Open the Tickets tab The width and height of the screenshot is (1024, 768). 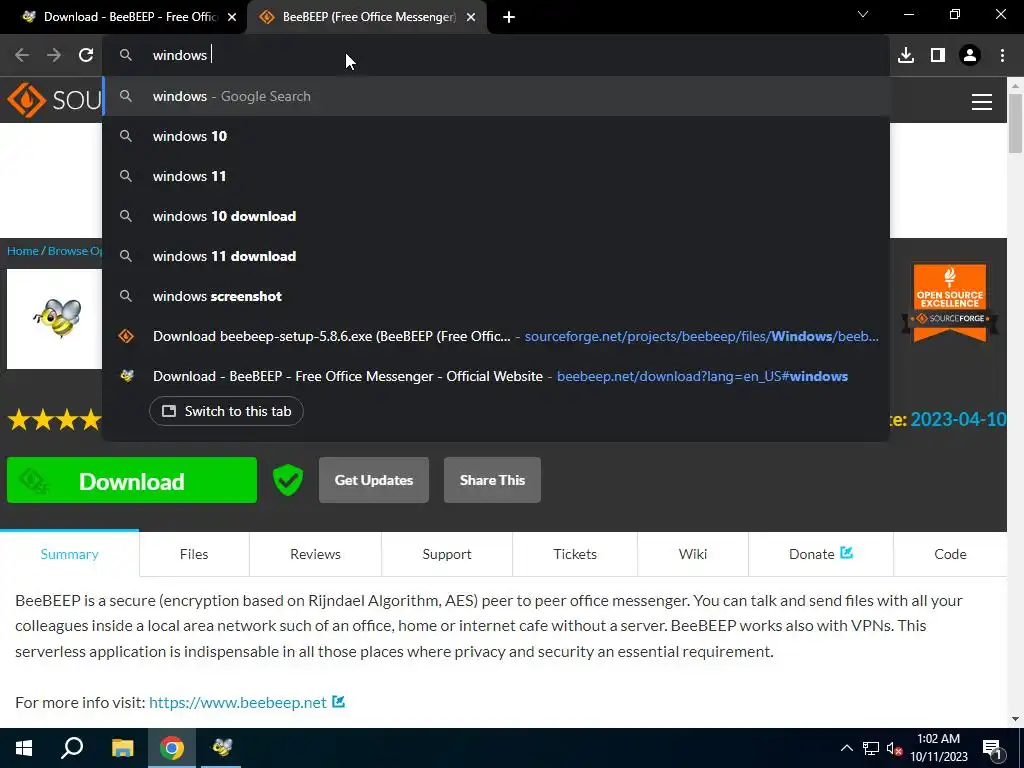point(575,554)
